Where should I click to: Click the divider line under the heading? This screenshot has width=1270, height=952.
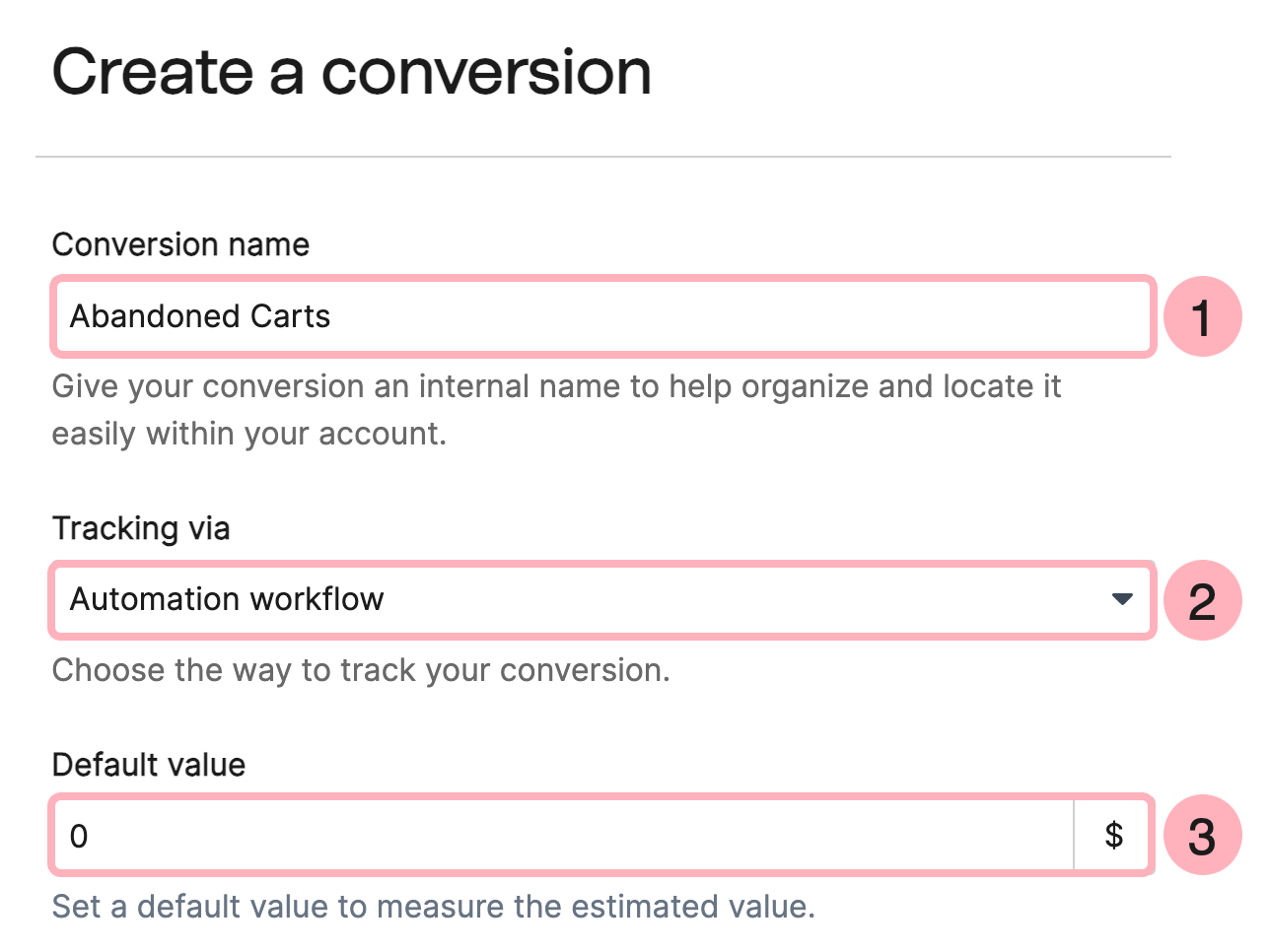click(x=603, y=154)
